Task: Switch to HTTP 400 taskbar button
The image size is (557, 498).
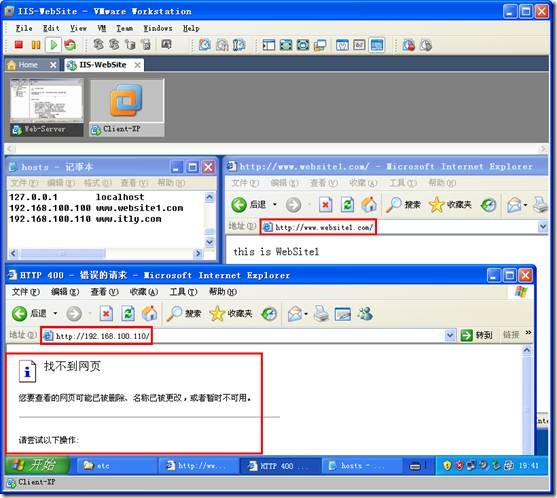Action: click(280, 466)
